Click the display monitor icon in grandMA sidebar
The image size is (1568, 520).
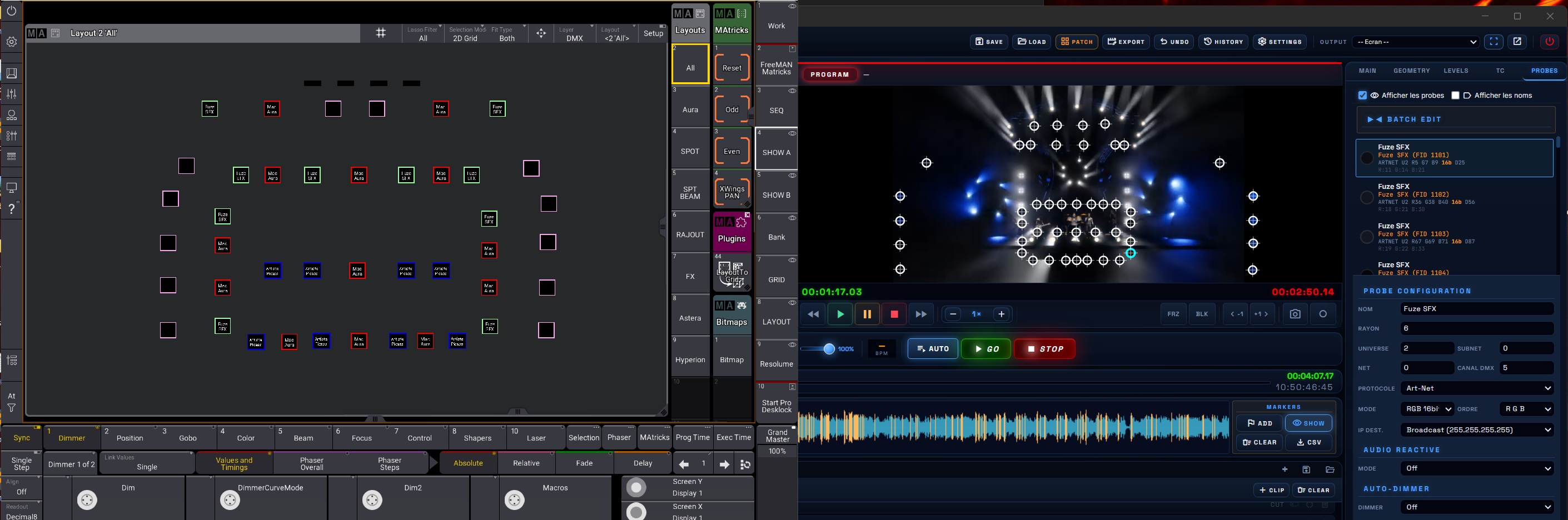pos(12,187)
